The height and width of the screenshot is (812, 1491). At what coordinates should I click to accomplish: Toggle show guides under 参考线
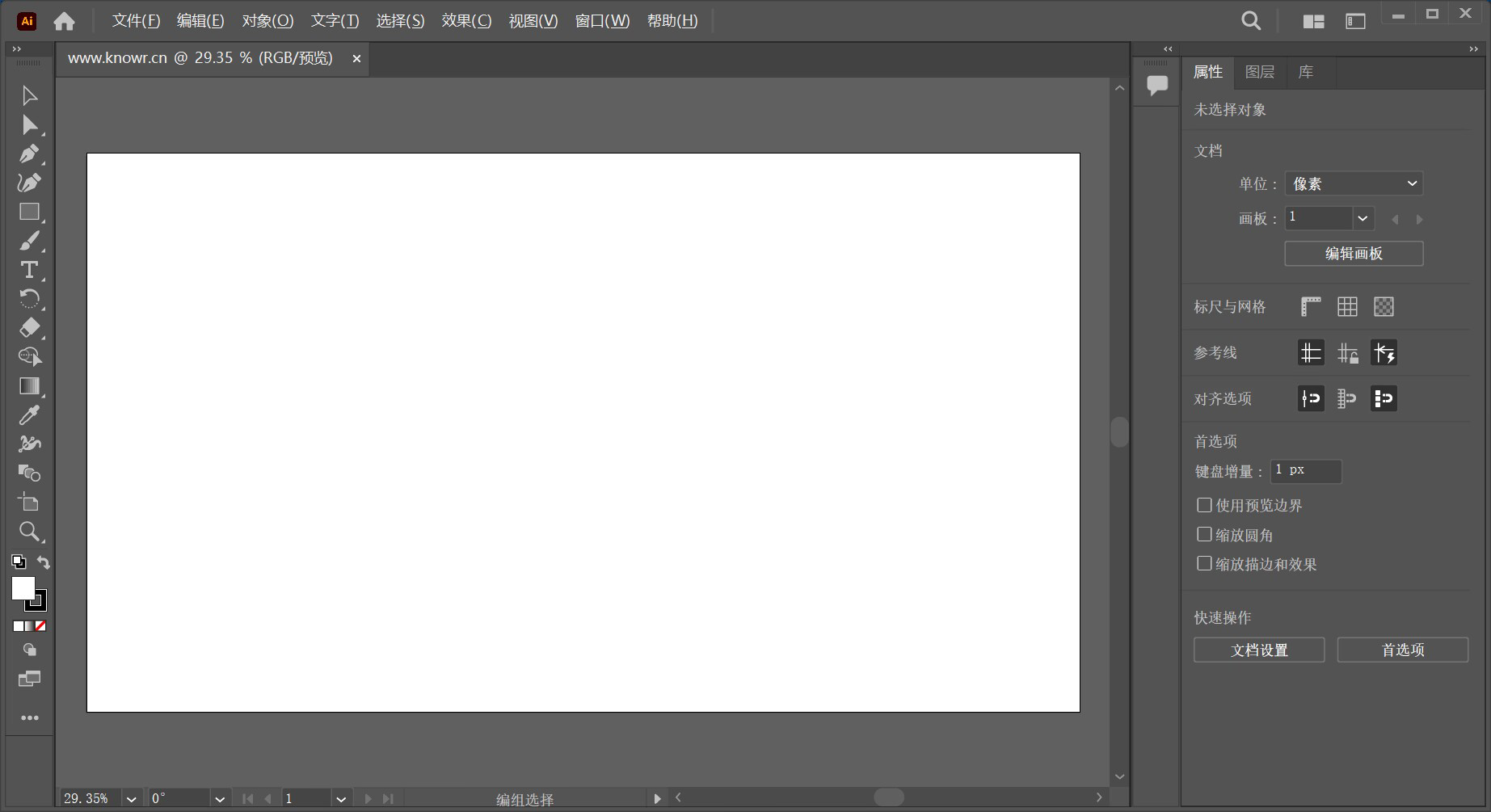(x=1311, y=353)
